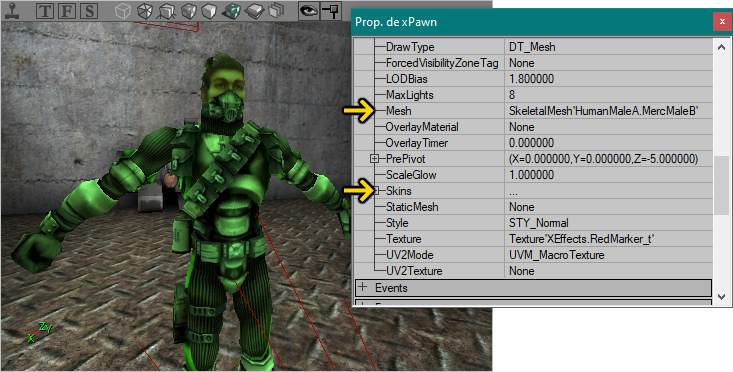Click the DT_Mesh value field
The width and height of the screenshot is (733, 372).
point(609,47)
